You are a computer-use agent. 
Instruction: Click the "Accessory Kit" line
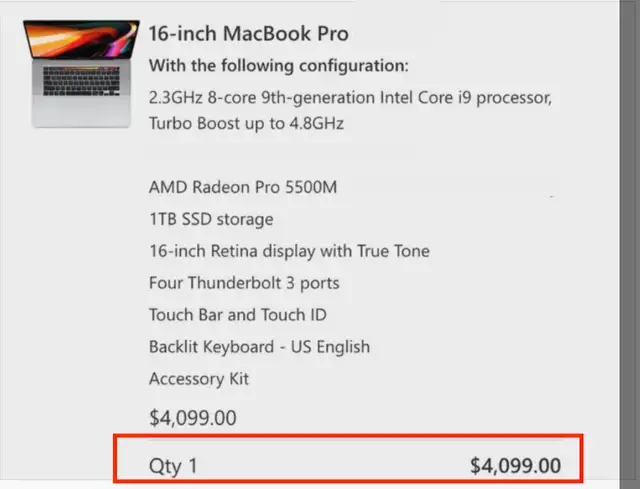pyautogui.click(x=199, y=379)
